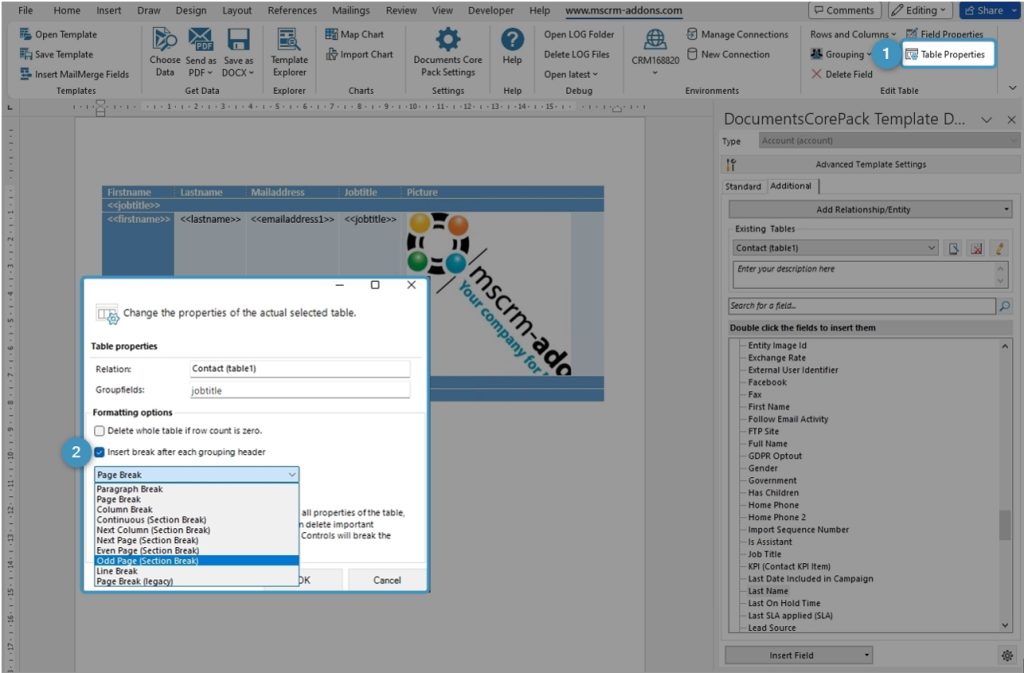This screenshot has width=1024, height=673.
Task: Open Field Properties in Edit Table
Action: [944, 34]
